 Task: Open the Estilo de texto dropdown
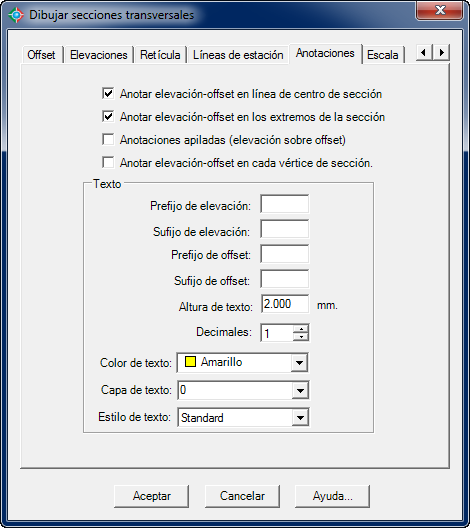pos(300,418)
